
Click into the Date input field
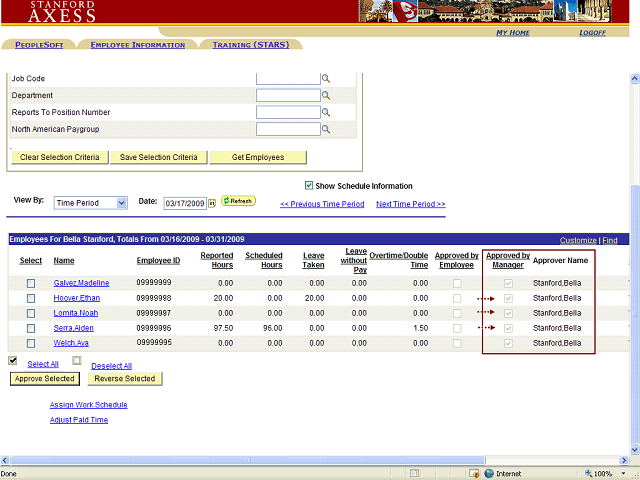pos(184,203)
